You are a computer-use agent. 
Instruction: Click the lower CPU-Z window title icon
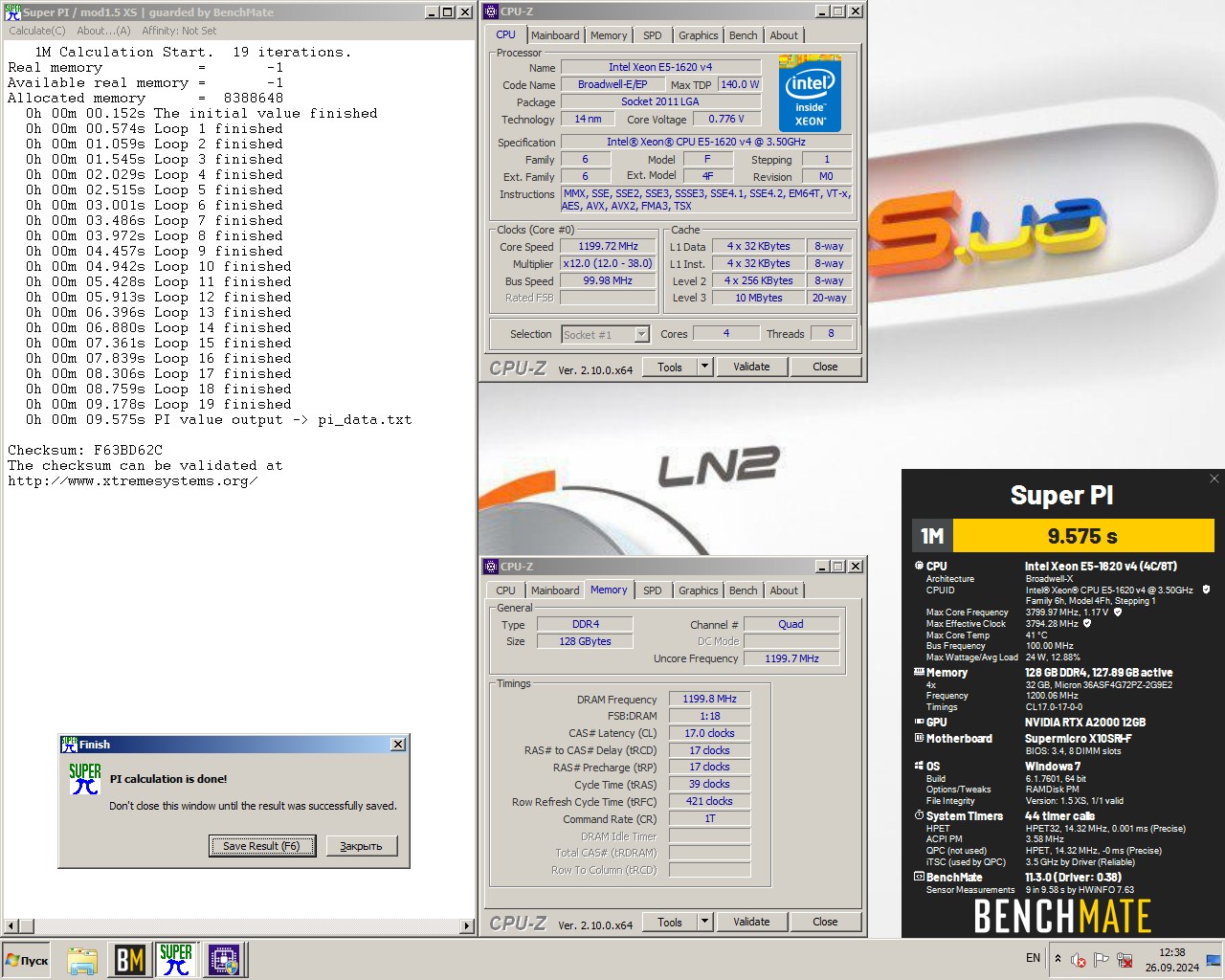pos(491,567)
